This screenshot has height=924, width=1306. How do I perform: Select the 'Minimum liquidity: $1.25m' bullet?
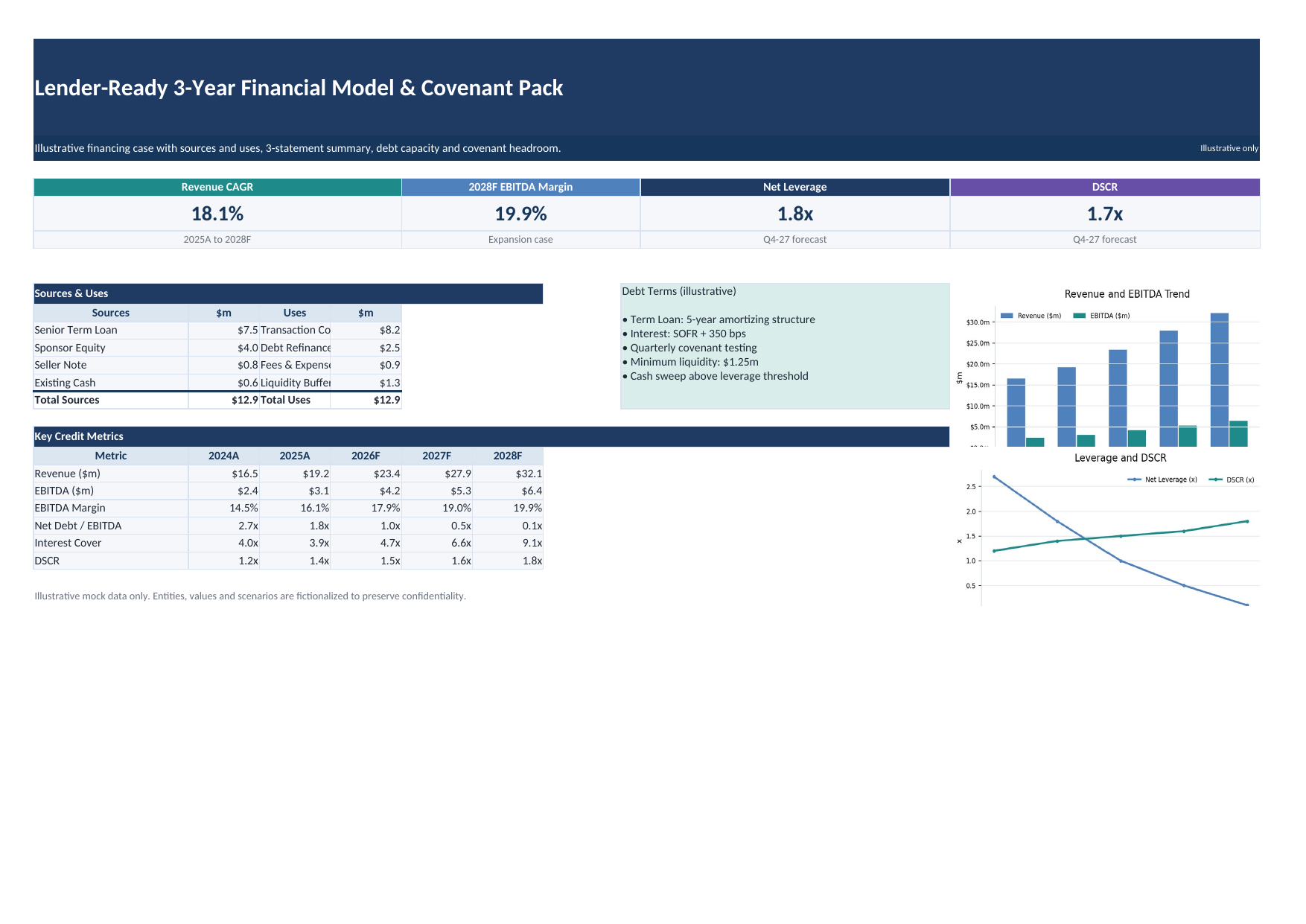tap(690, 362)
